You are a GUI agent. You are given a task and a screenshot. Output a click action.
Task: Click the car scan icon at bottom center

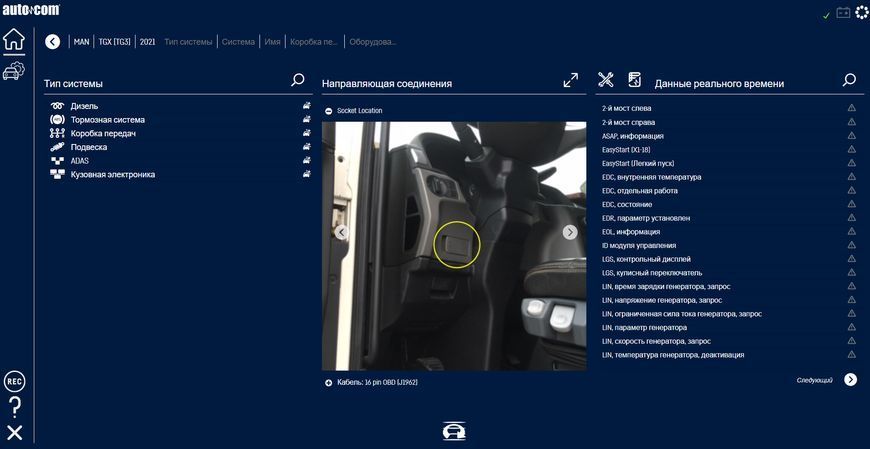(x=454, y=431)
